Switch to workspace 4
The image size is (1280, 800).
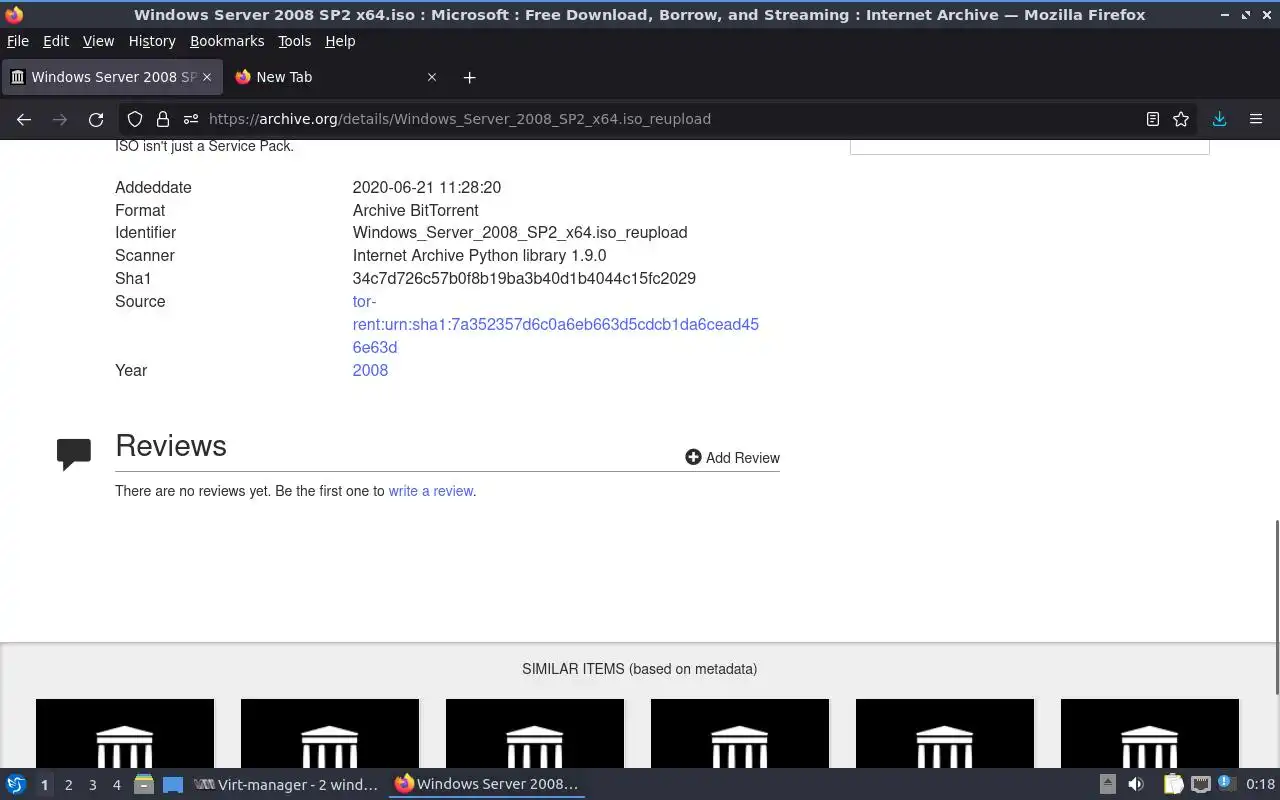click(116, 785)
